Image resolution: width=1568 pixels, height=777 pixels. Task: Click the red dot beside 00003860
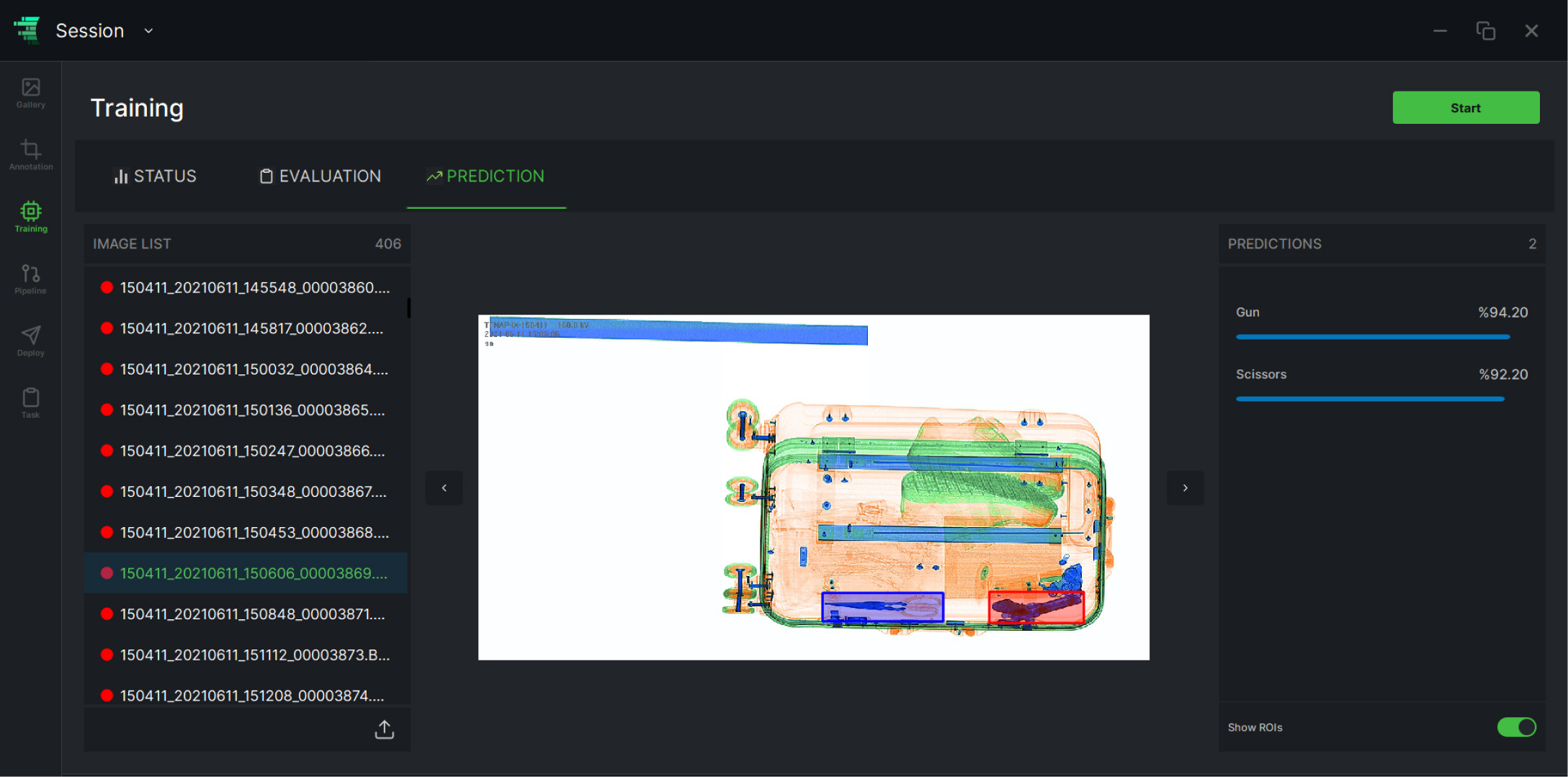[x=107, y=287]
